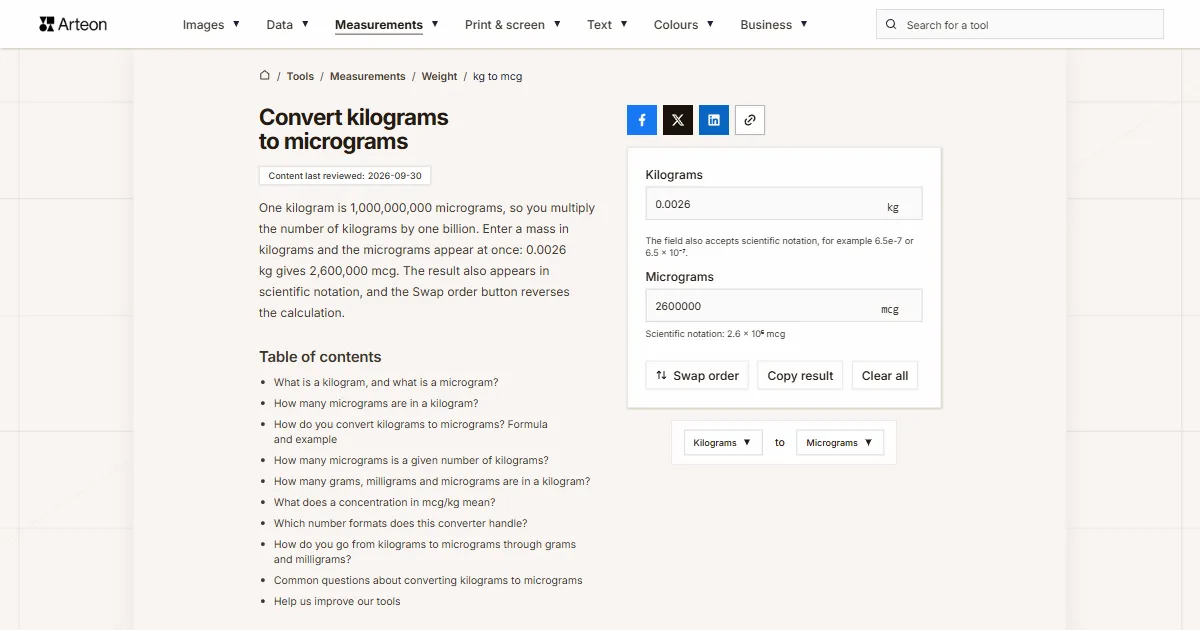
Task: Share page on LinkedIn
Action: (714, 120)
